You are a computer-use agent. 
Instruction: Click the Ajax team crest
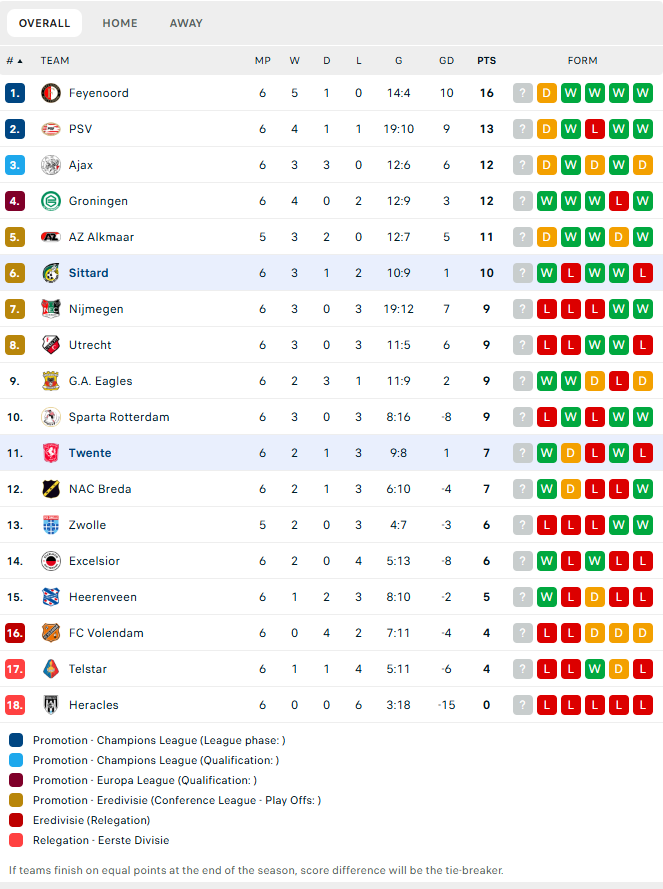pyautogui.click(x=51, y=165)
